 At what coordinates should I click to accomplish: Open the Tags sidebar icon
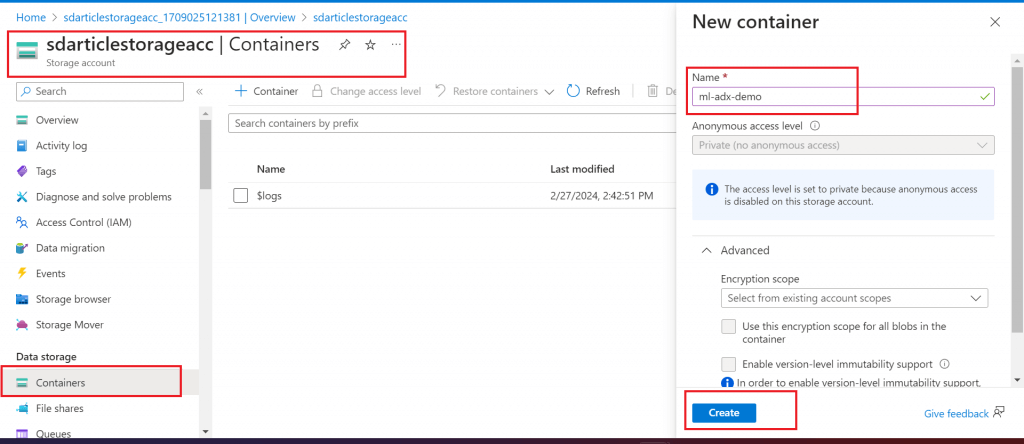(23, 171)
